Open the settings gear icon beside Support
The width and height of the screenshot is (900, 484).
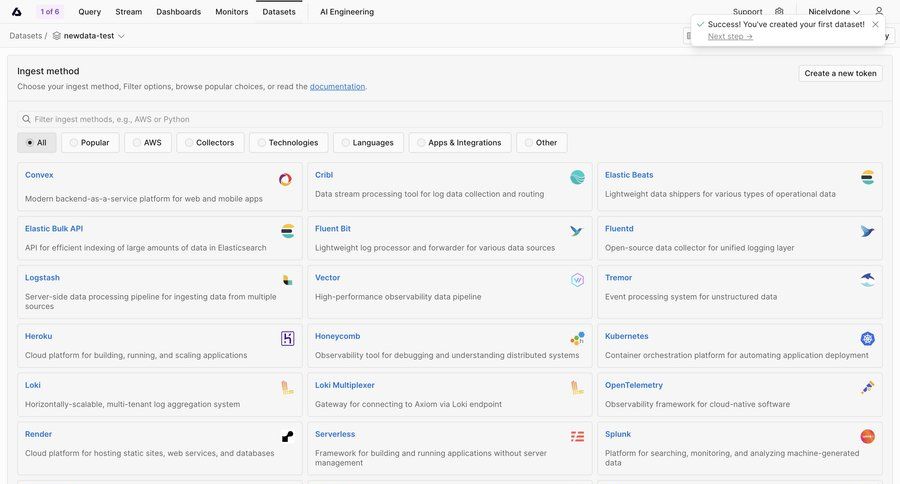click(779, 11)
